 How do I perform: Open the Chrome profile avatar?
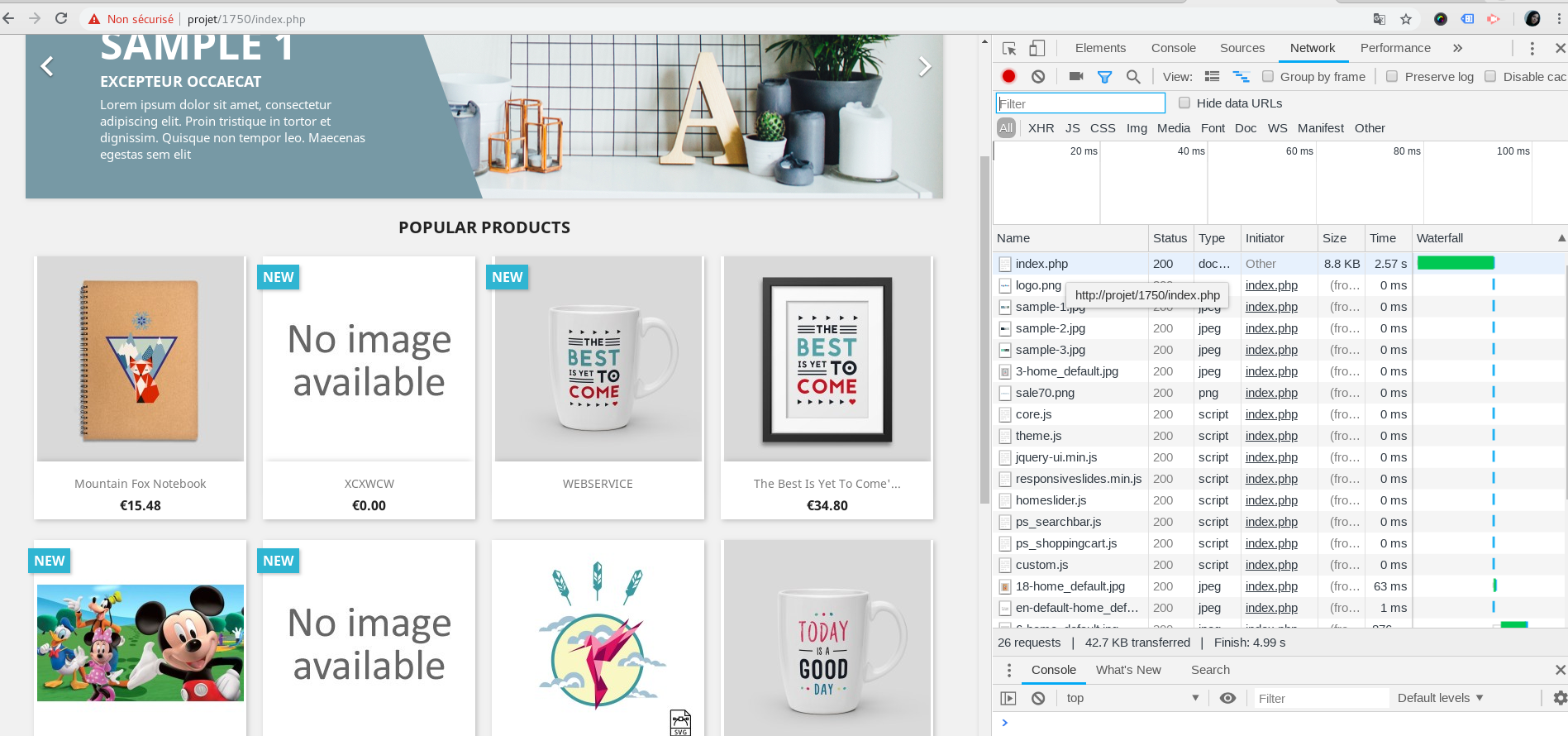coord(1532,19)
